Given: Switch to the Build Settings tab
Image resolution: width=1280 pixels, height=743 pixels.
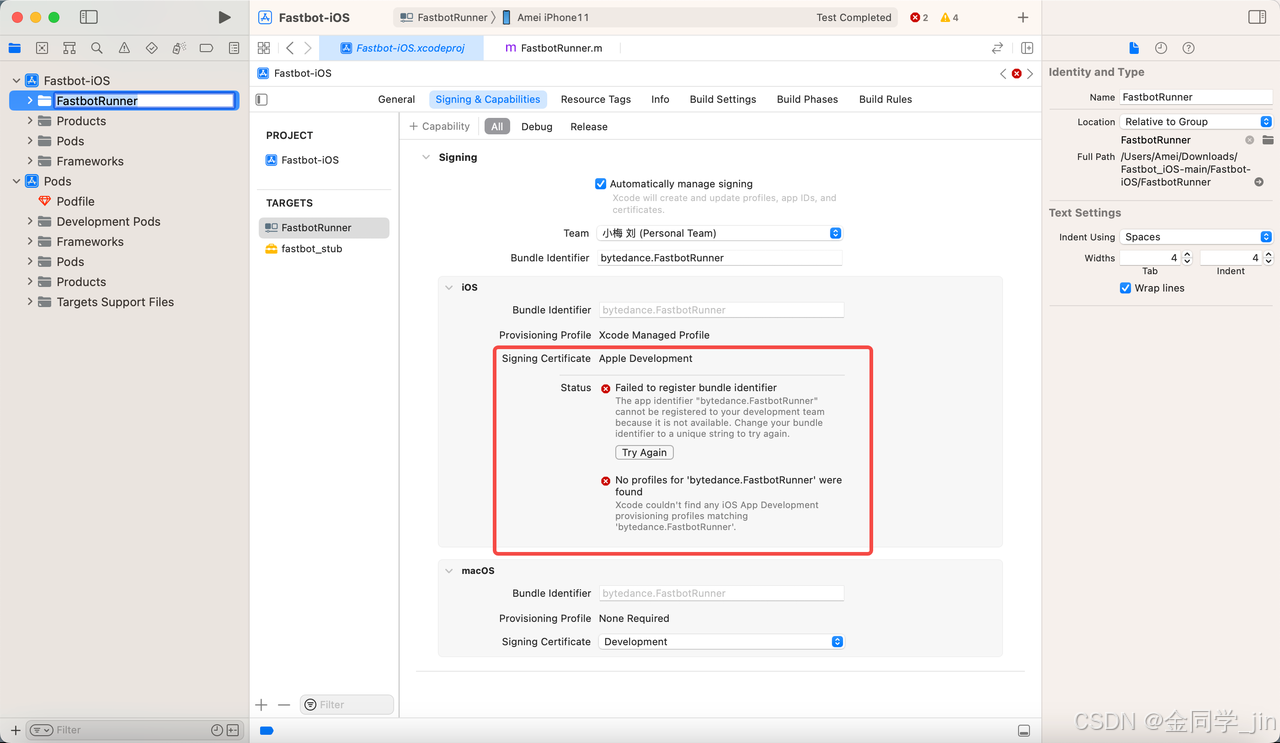Looking at the screenshot, I should pyautogui.click(x=723, y=99).
